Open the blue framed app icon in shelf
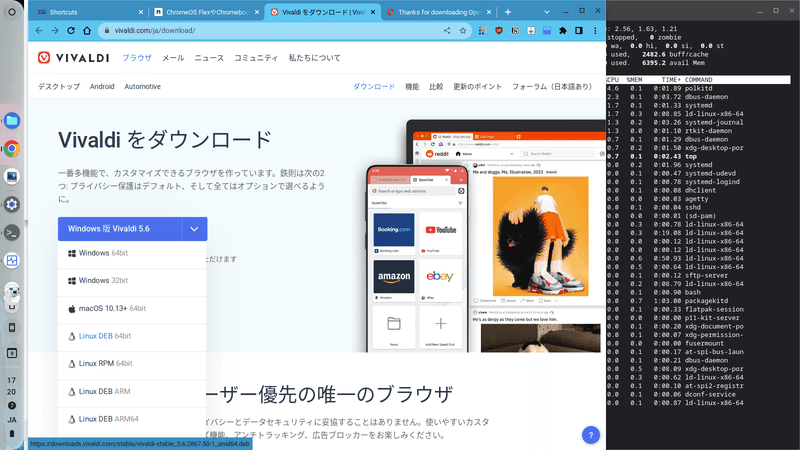 point(12,261)
